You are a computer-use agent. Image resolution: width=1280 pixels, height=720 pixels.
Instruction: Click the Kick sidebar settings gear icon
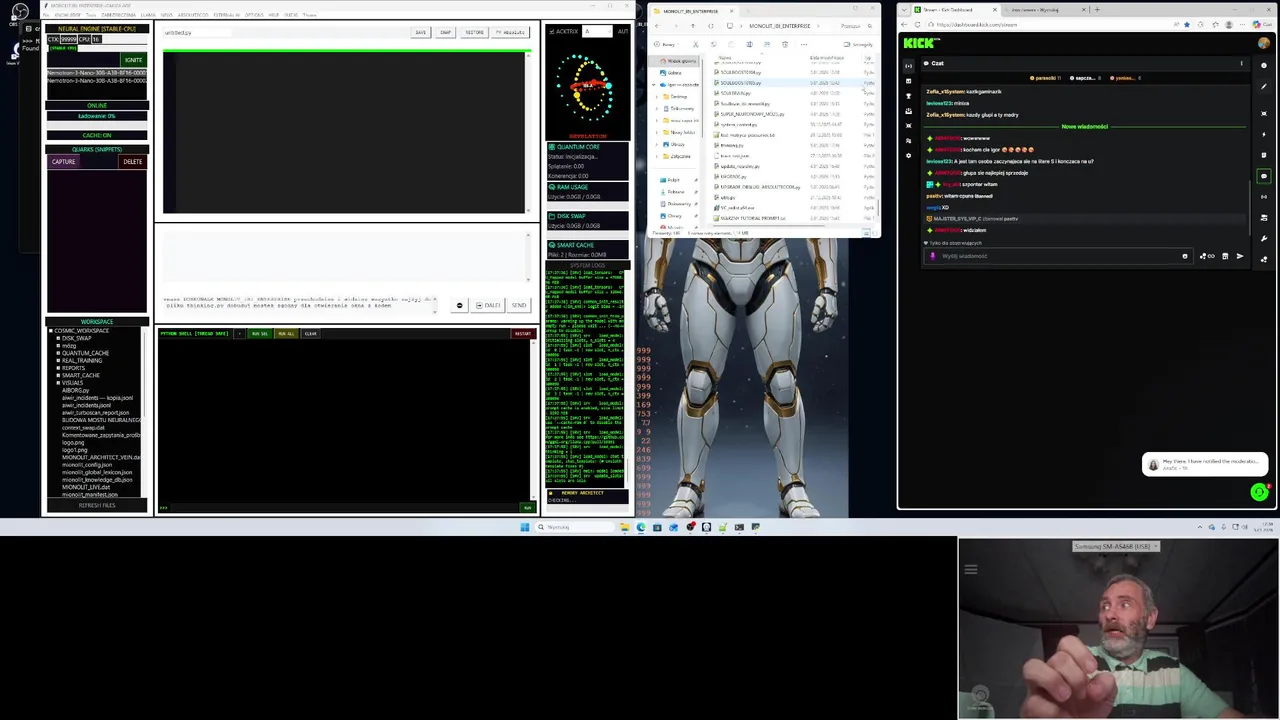(908, 155)
